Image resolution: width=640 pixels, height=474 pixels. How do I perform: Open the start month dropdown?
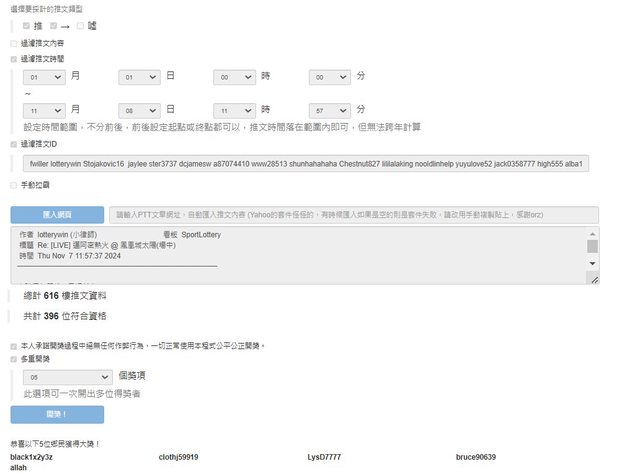coord(44,76)
